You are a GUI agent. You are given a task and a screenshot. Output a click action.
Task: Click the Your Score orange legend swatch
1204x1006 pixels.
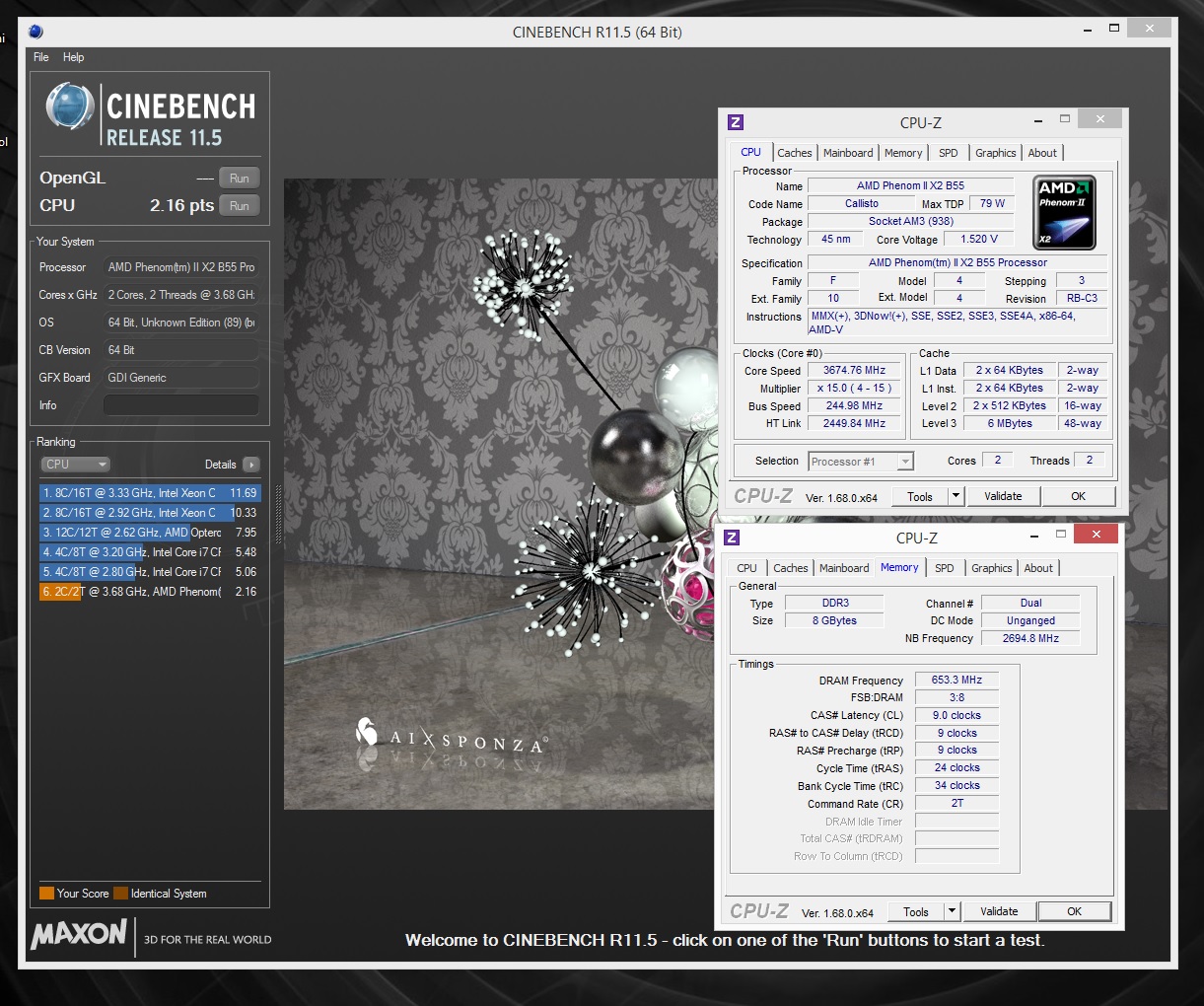pyautogui.click(x=46, y=894)
